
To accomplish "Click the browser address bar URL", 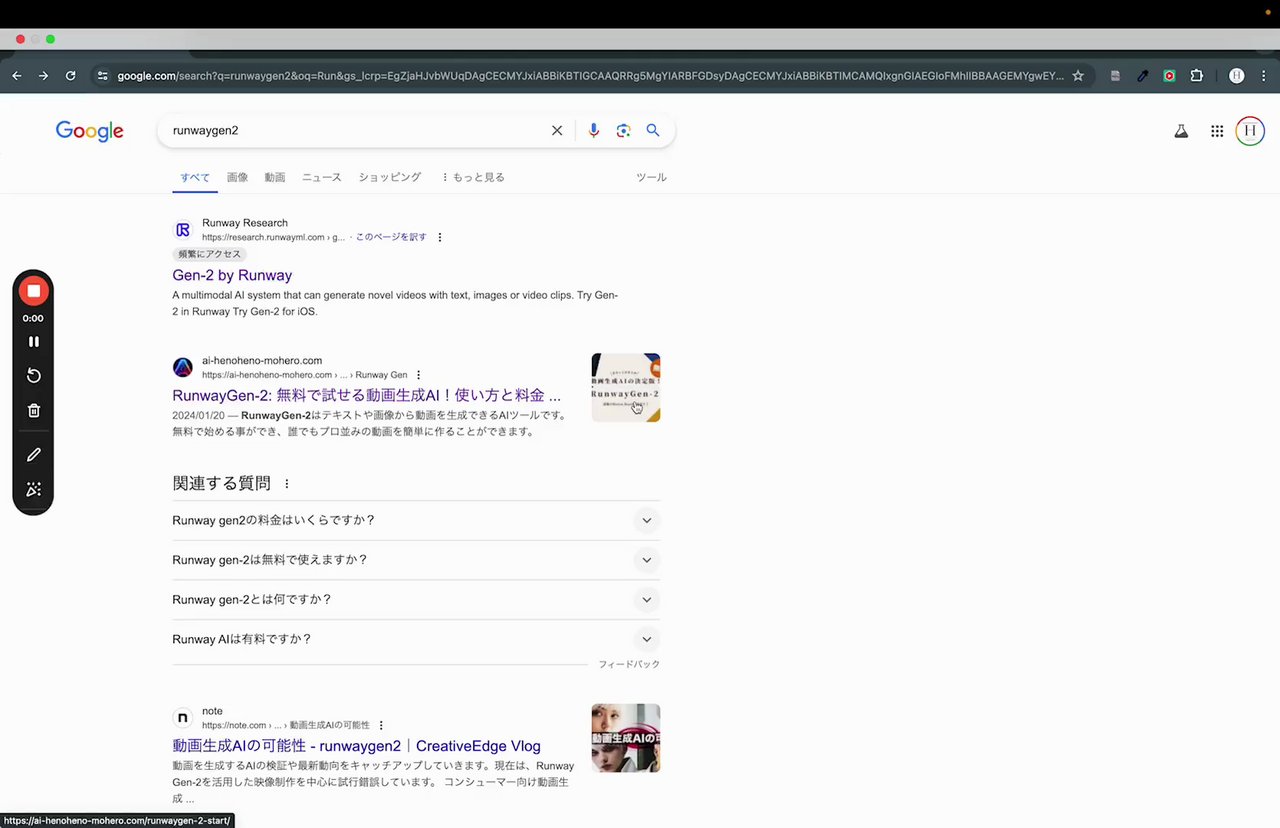I will coord(590,75).
